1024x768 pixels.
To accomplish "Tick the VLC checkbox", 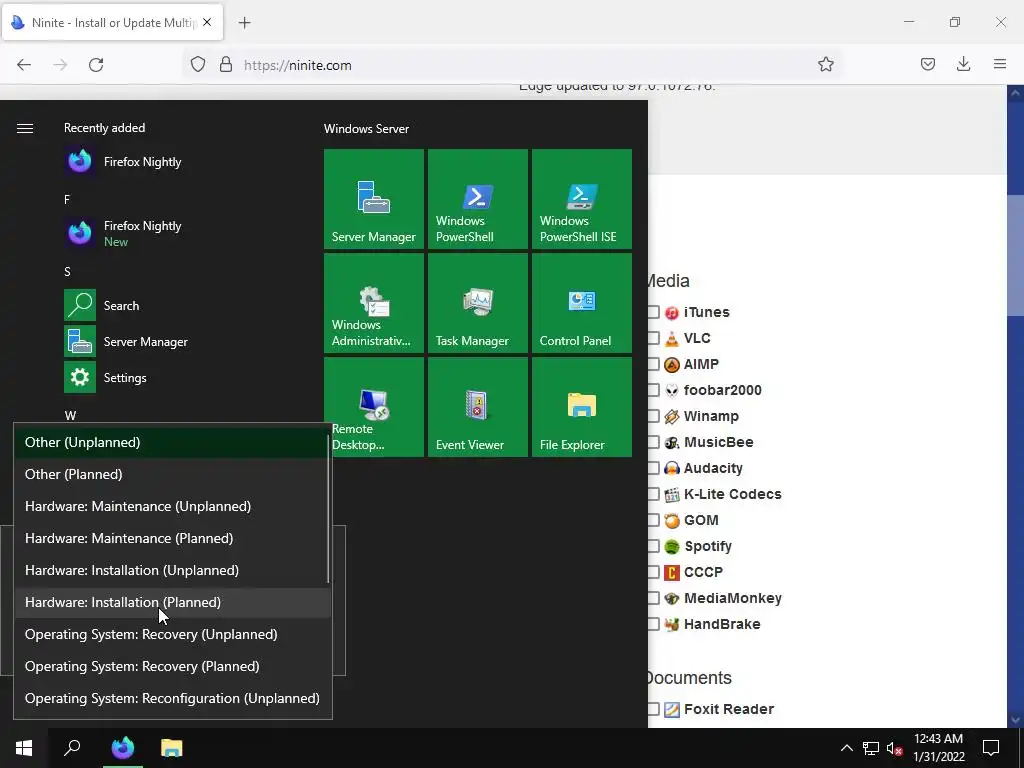I will [652, 338].
